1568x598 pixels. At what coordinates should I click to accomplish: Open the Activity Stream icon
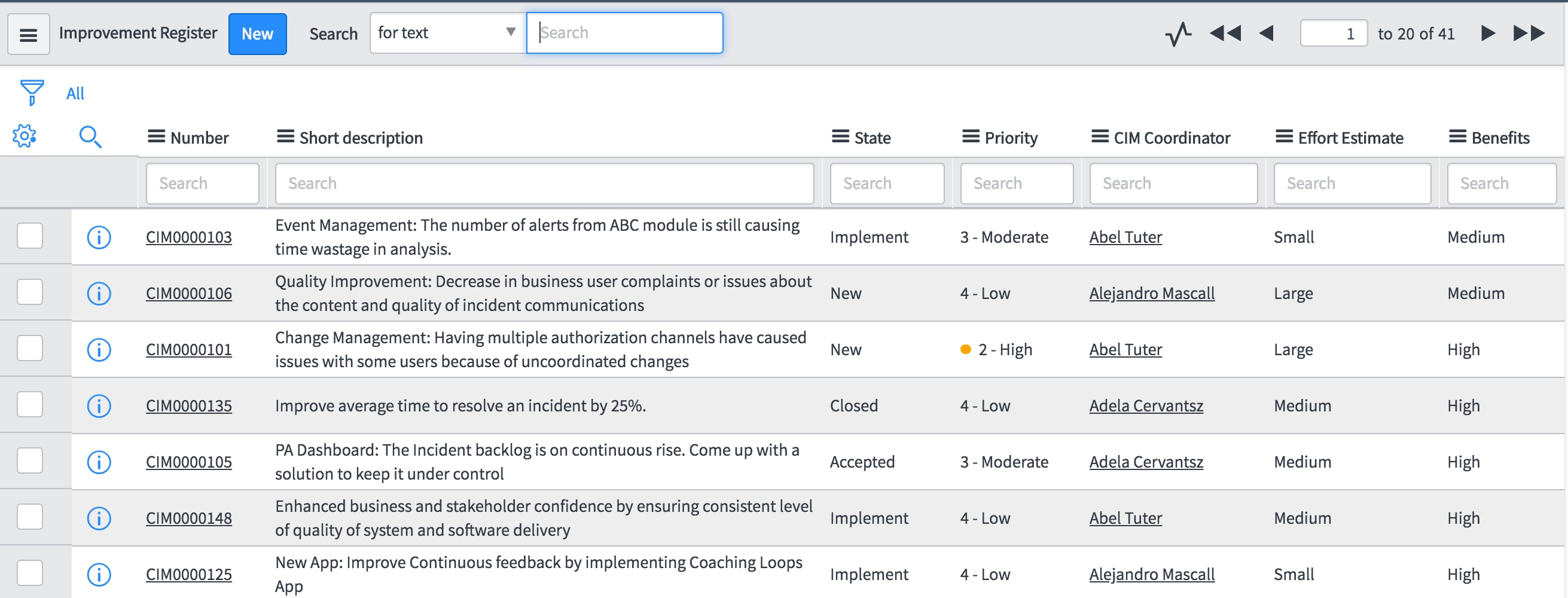click(1180, 33)
